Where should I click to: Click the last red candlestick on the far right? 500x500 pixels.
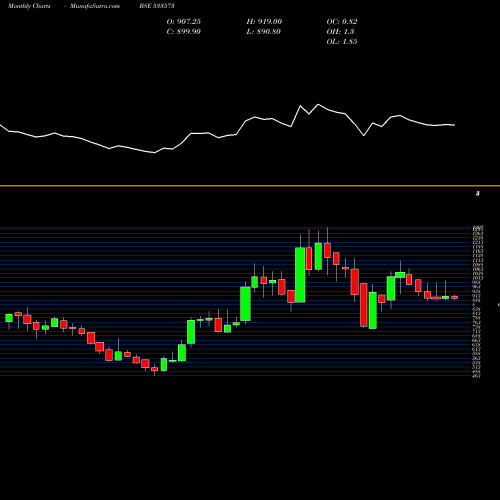pyautogui.click(x=455, y=297)
